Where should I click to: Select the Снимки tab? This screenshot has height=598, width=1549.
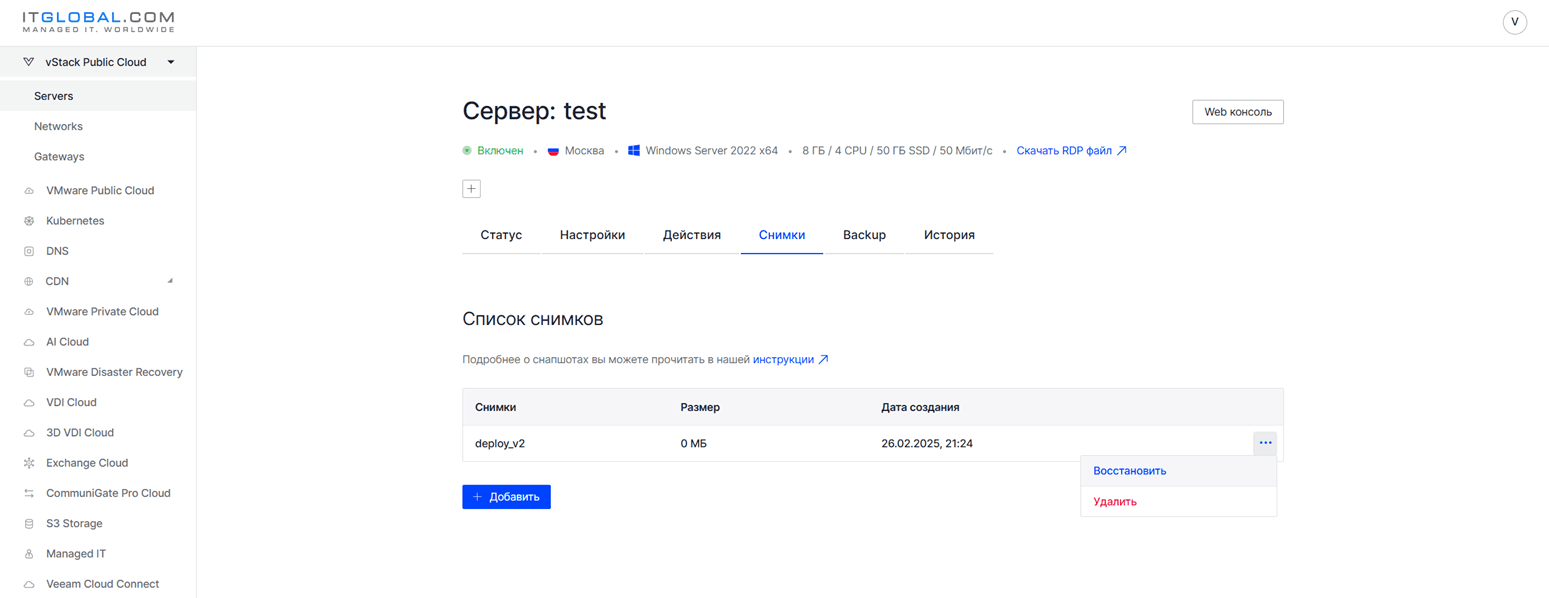[782, 235]
